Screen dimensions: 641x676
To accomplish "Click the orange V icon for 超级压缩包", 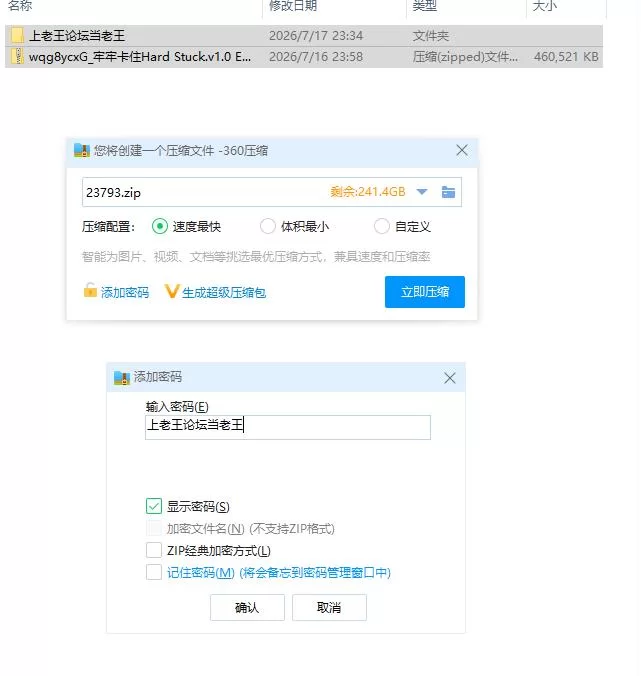I will 172,292.
